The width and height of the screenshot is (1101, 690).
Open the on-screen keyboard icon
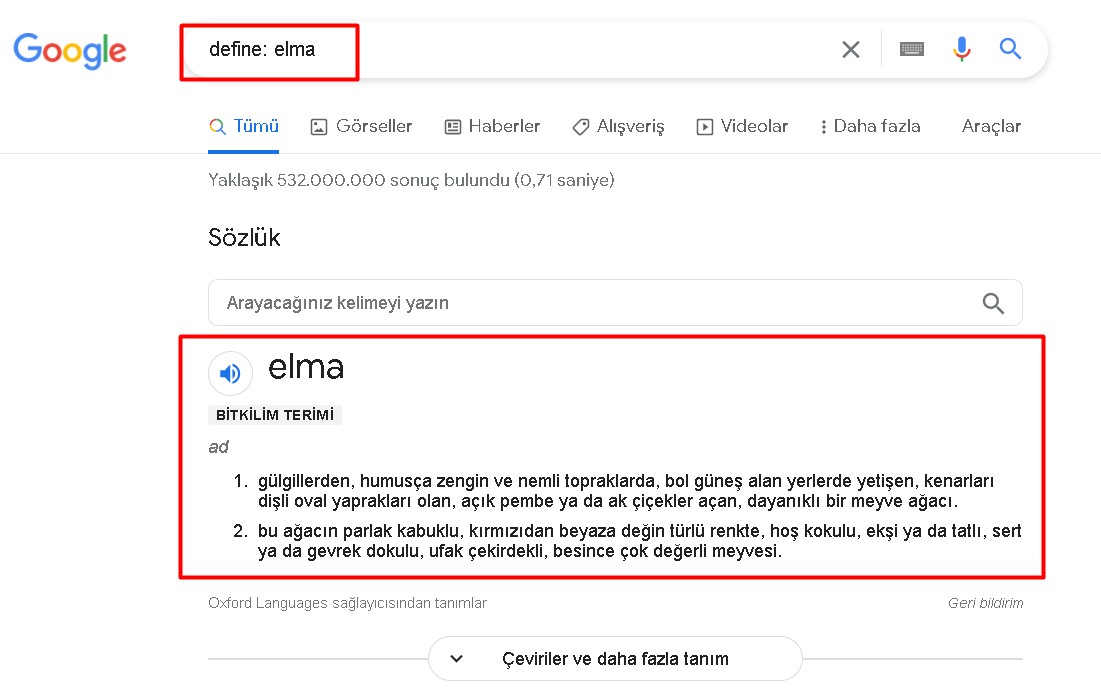tap(911, 49)
